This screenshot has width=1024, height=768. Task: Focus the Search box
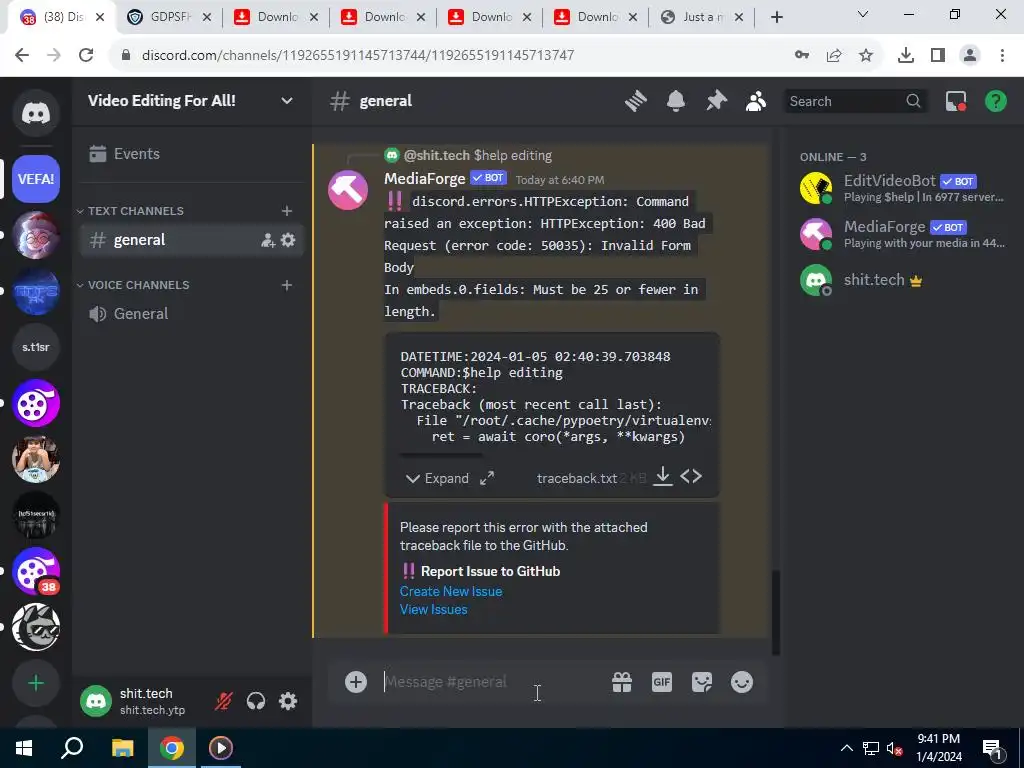[854, 101]
